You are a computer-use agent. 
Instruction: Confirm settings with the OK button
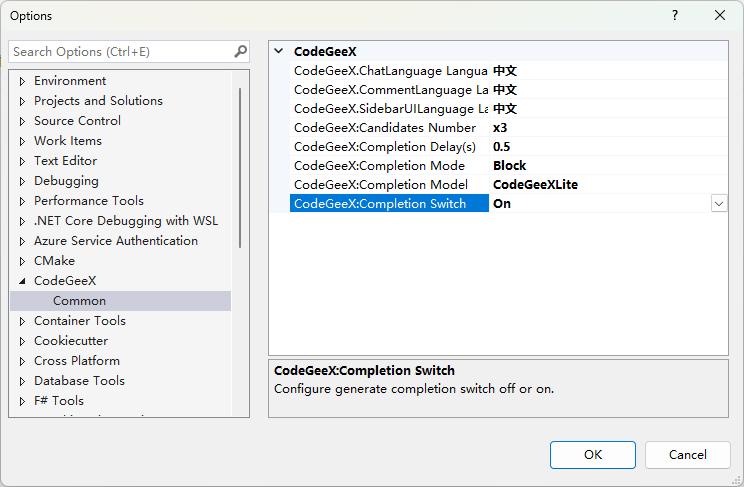[593, 455]
